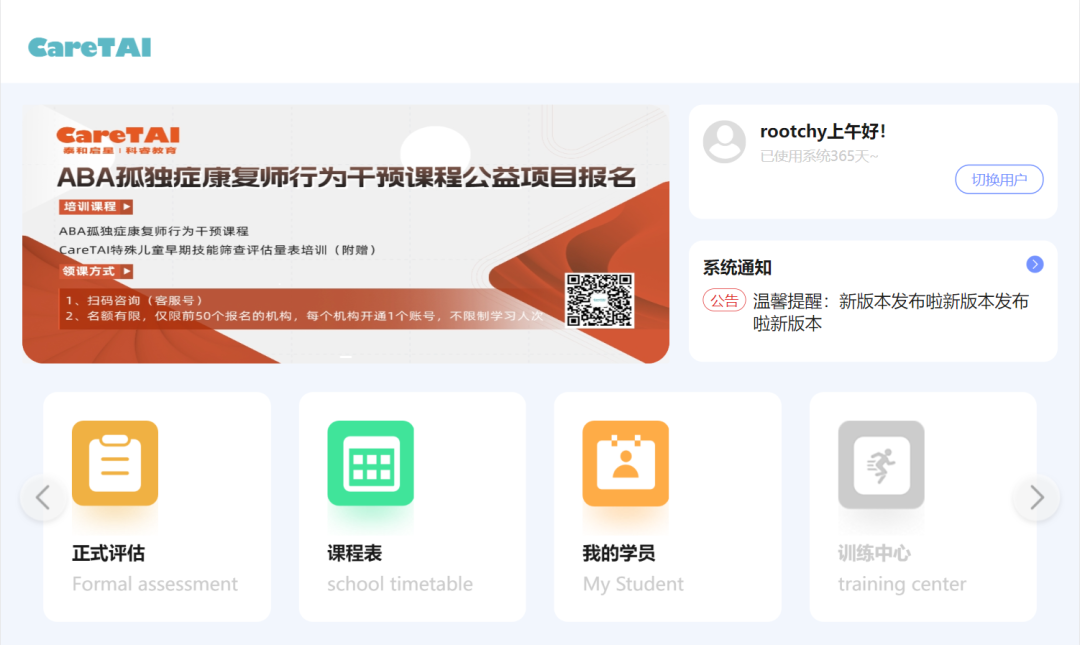Screen dimensions: 1080x645
Task: Click the school timetable subtitle
Action: pyautogui.click(x=400, y=584)
